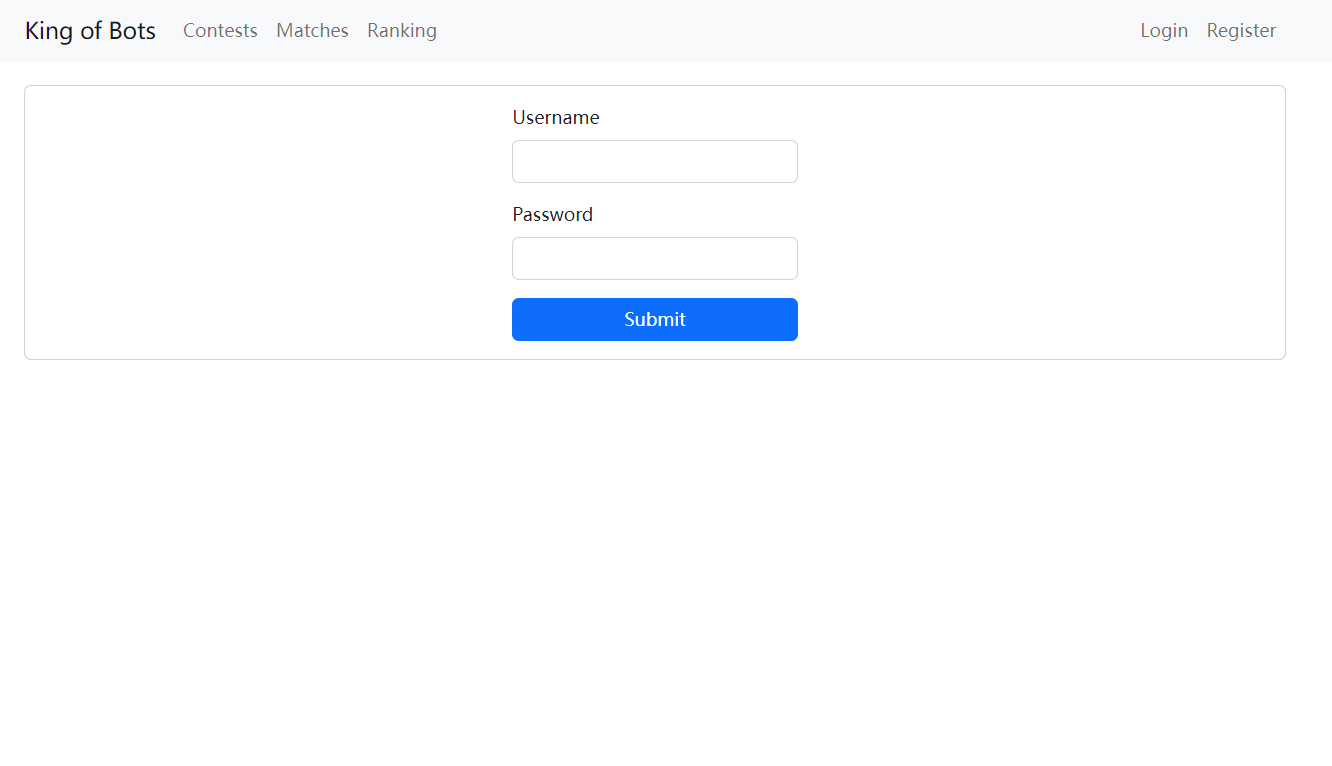Image resolution: width=1332 pixels, height=766 pixels.
Task: Click the navbar Ranking link
Action: pos(402,30)
